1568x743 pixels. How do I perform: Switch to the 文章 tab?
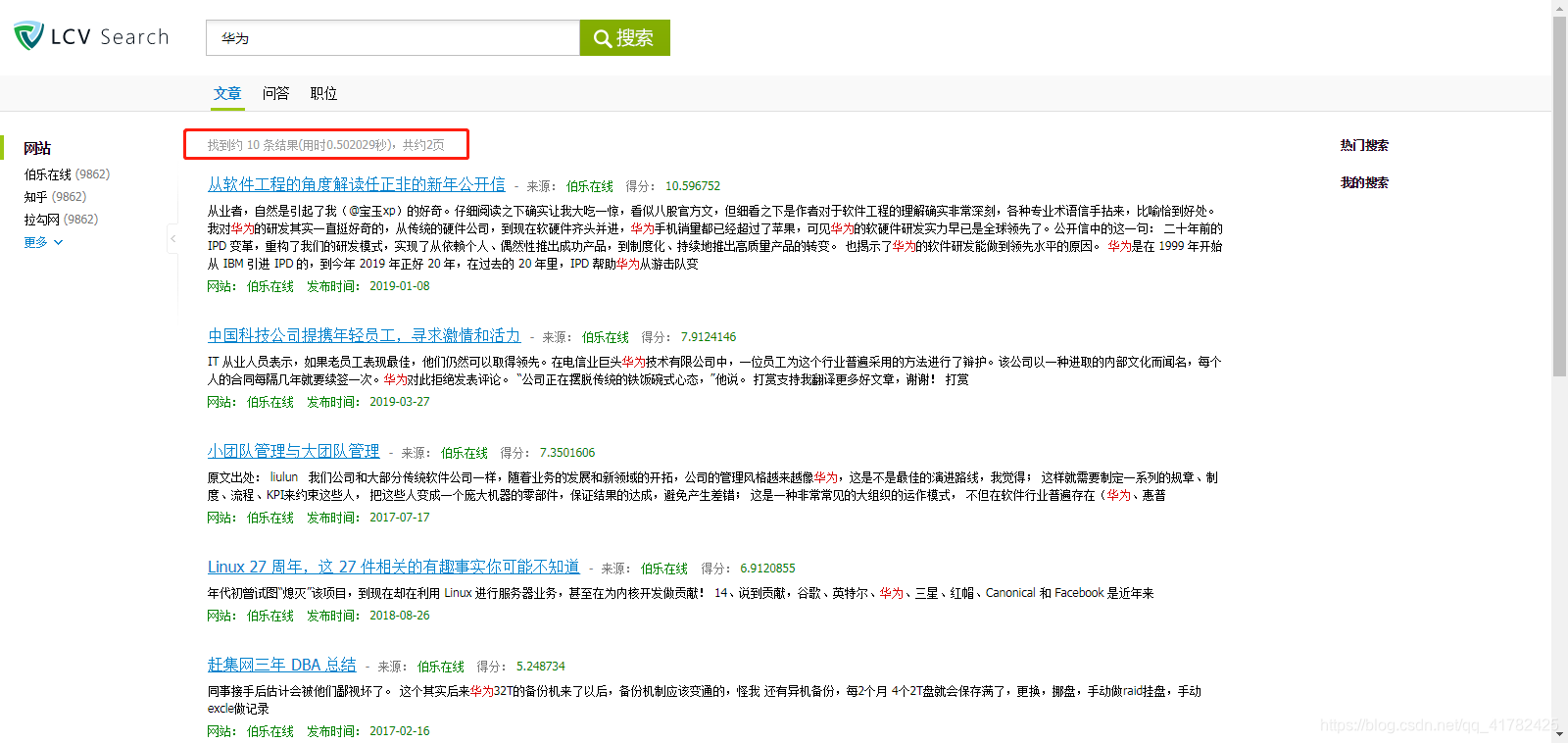(227, 93)
